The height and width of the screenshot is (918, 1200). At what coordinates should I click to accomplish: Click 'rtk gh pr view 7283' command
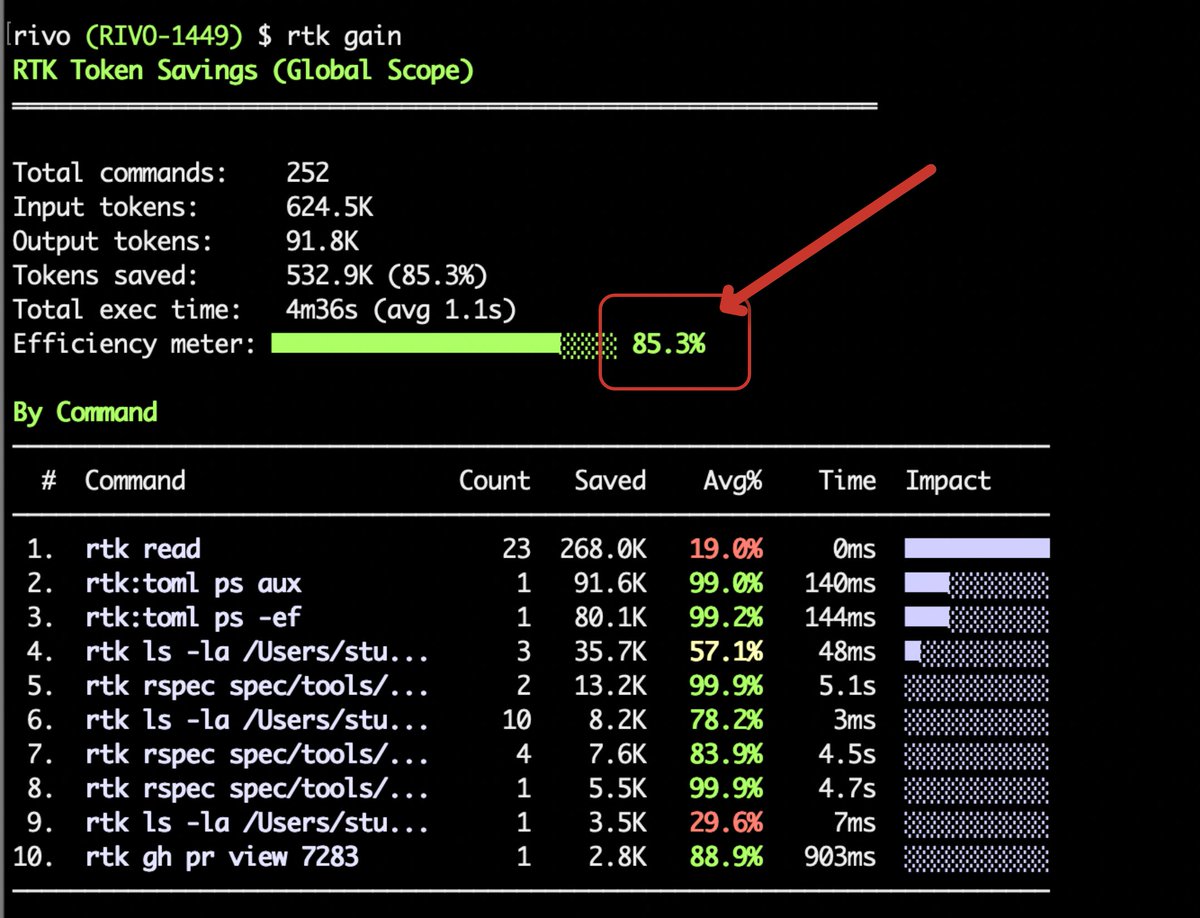[222, 856]
